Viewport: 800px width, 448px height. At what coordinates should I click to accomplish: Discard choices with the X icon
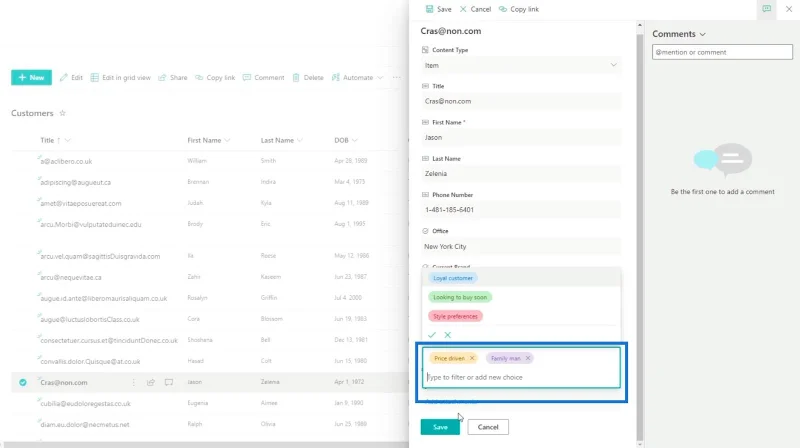pos(447,335)
